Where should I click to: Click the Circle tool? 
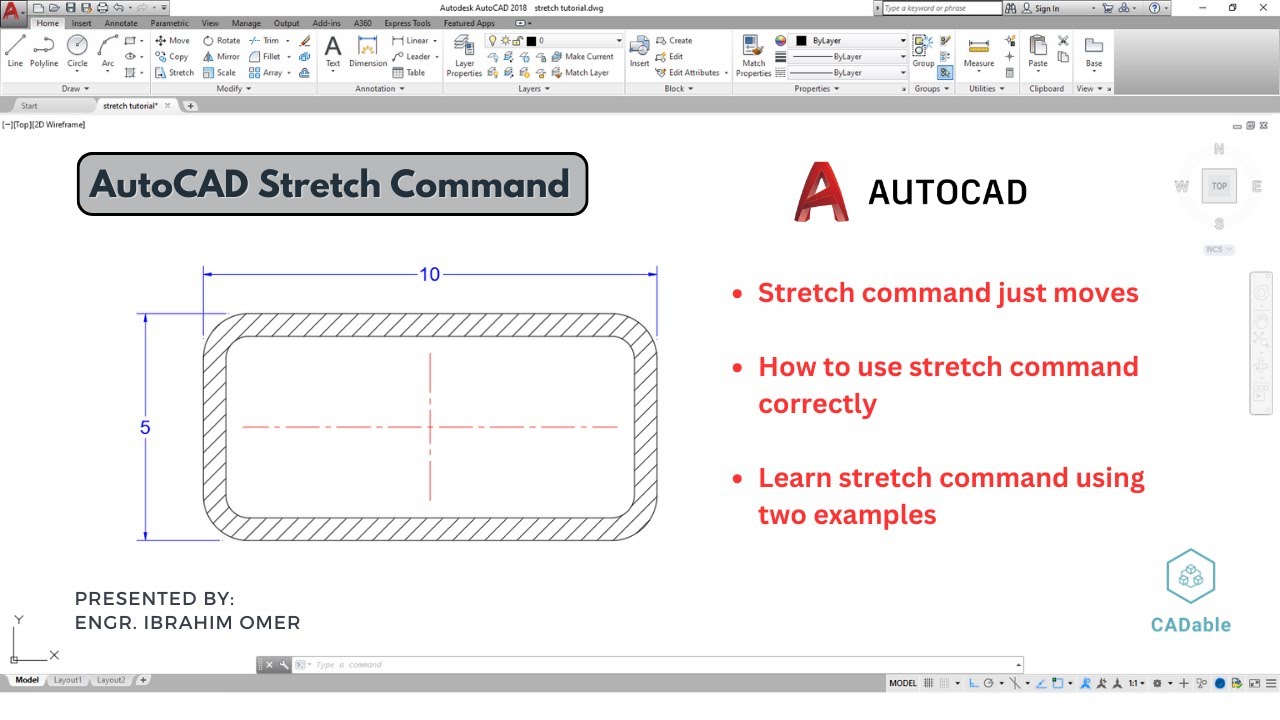[x=77, y=45]
